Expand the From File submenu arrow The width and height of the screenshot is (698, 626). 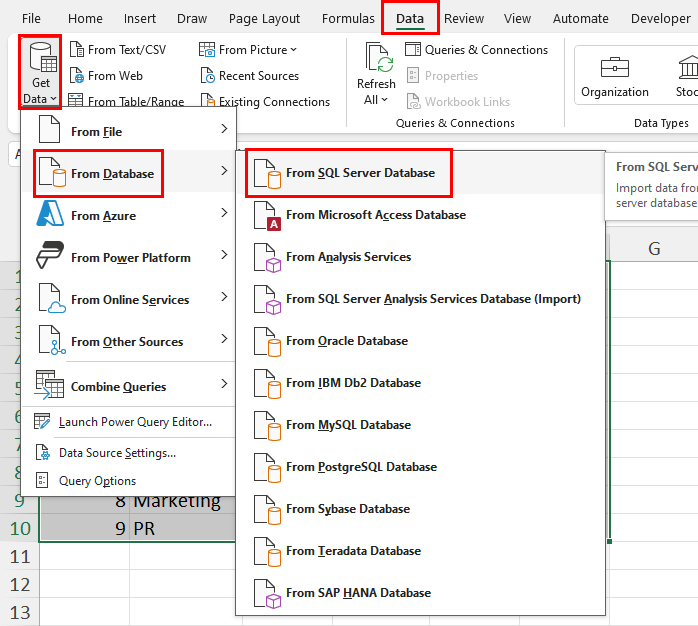224,129
